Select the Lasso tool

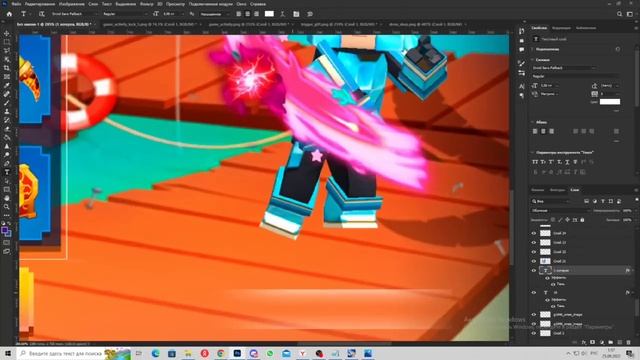[x=7, y=51]
